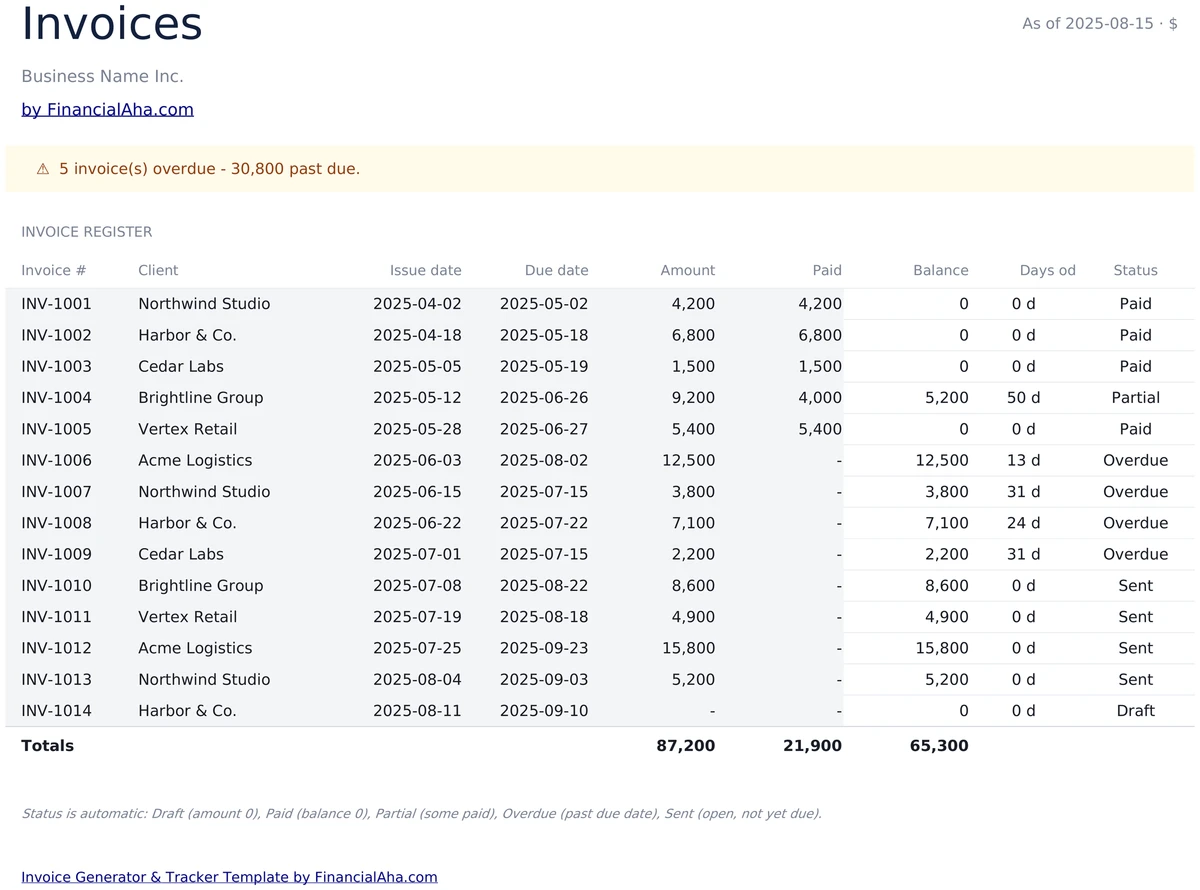
Task: Click balance 7,100 in INV-1008 row
Action: pyautogui.click(x=947, y=523)
